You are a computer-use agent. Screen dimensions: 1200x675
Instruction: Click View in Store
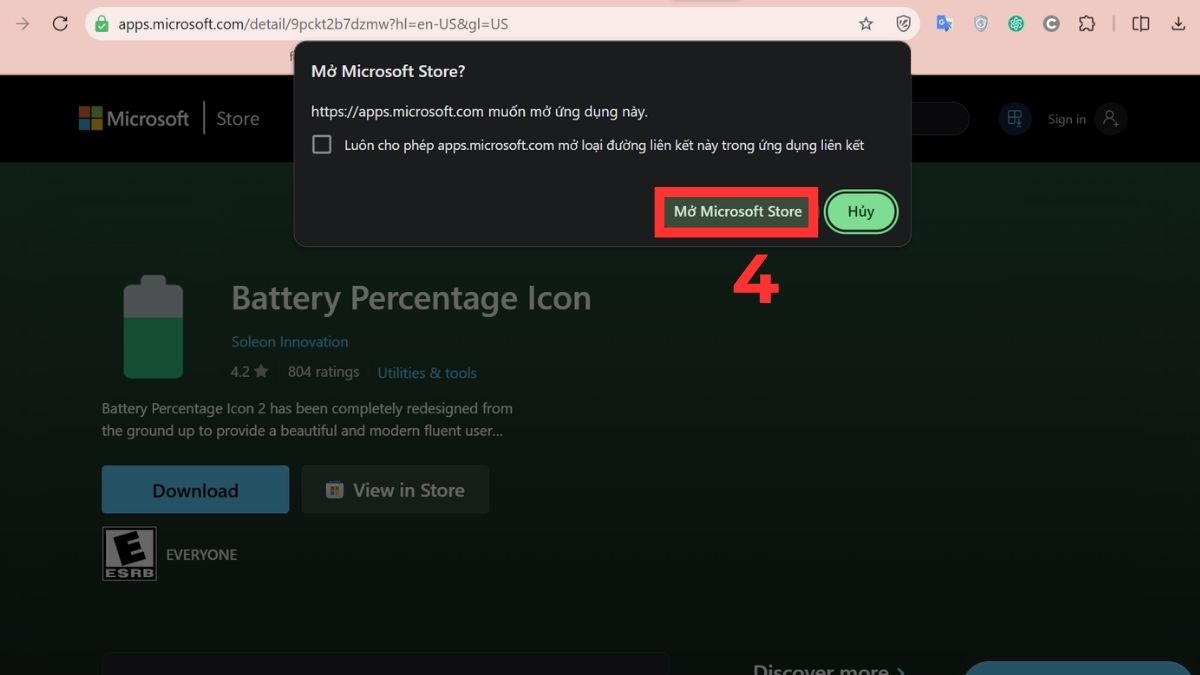395,489
